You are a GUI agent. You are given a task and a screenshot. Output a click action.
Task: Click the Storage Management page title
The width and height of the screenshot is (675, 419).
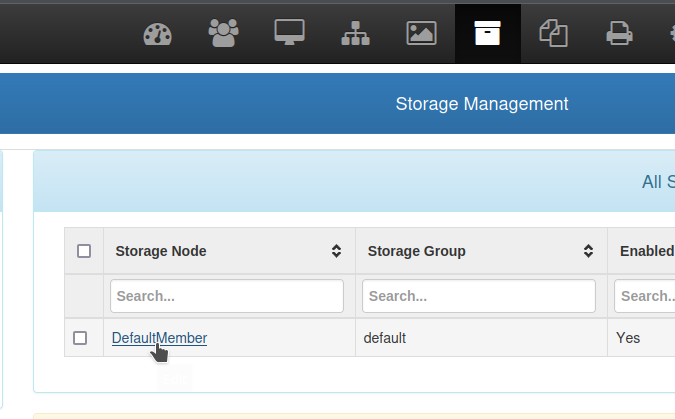point(482,104)
